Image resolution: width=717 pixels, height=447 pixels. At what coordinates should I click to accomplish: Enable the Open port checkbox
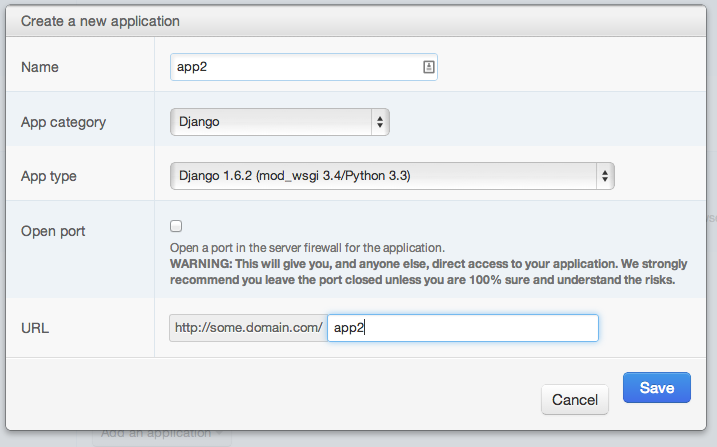pos(176,226)
